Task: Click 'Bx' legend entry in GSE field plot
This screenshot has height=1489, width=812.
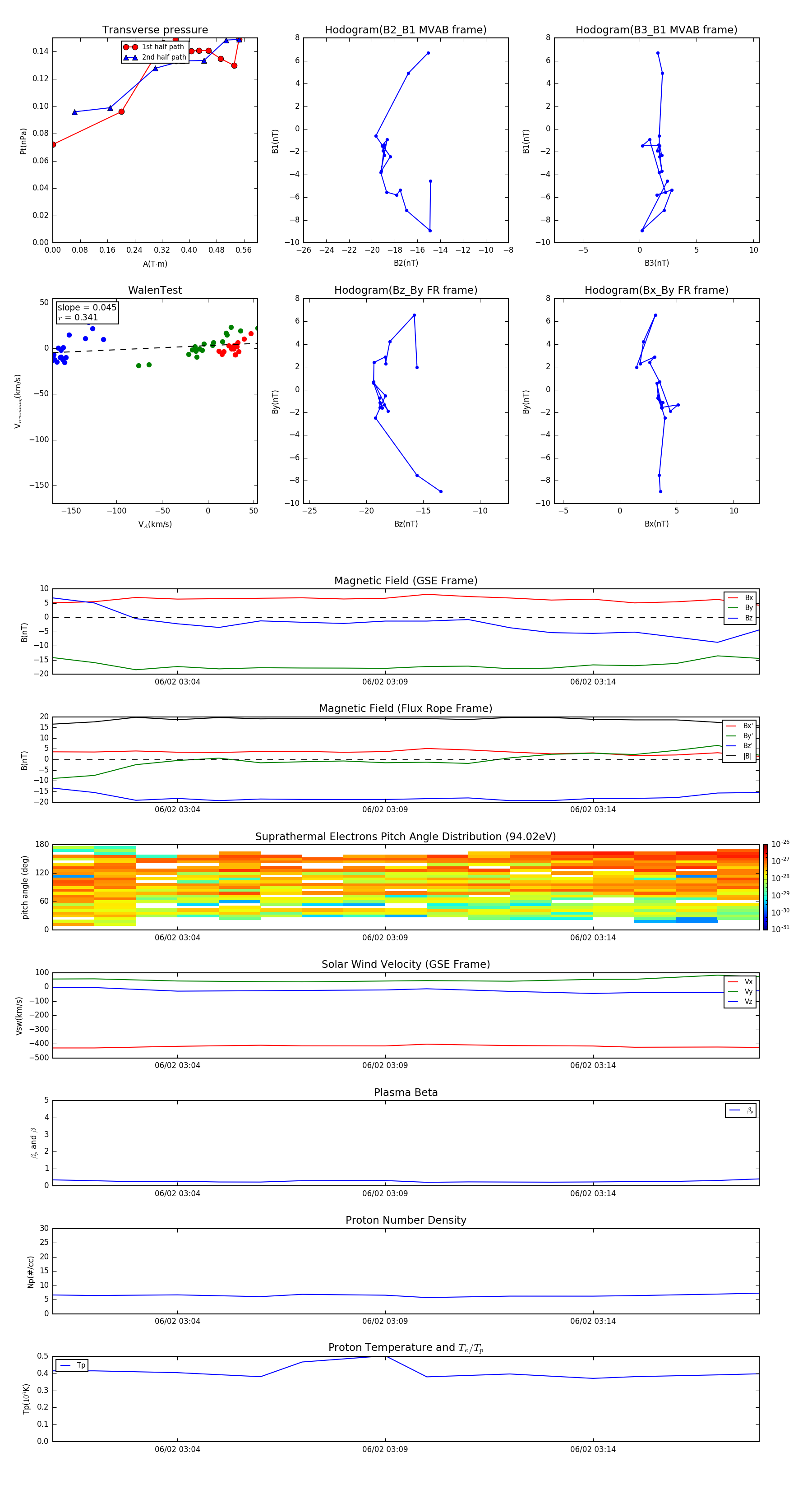Action: (x=740, y=598)
